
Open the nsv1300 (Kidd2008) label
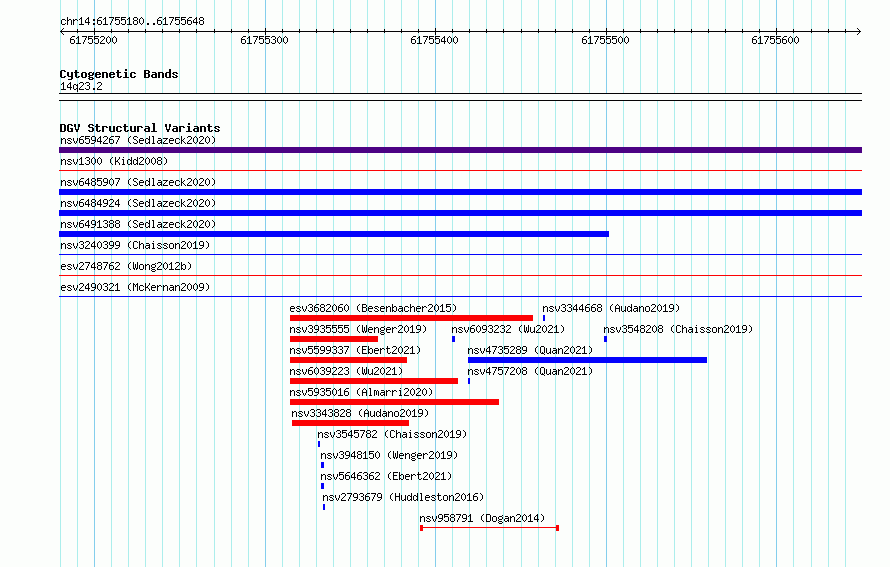114,161
